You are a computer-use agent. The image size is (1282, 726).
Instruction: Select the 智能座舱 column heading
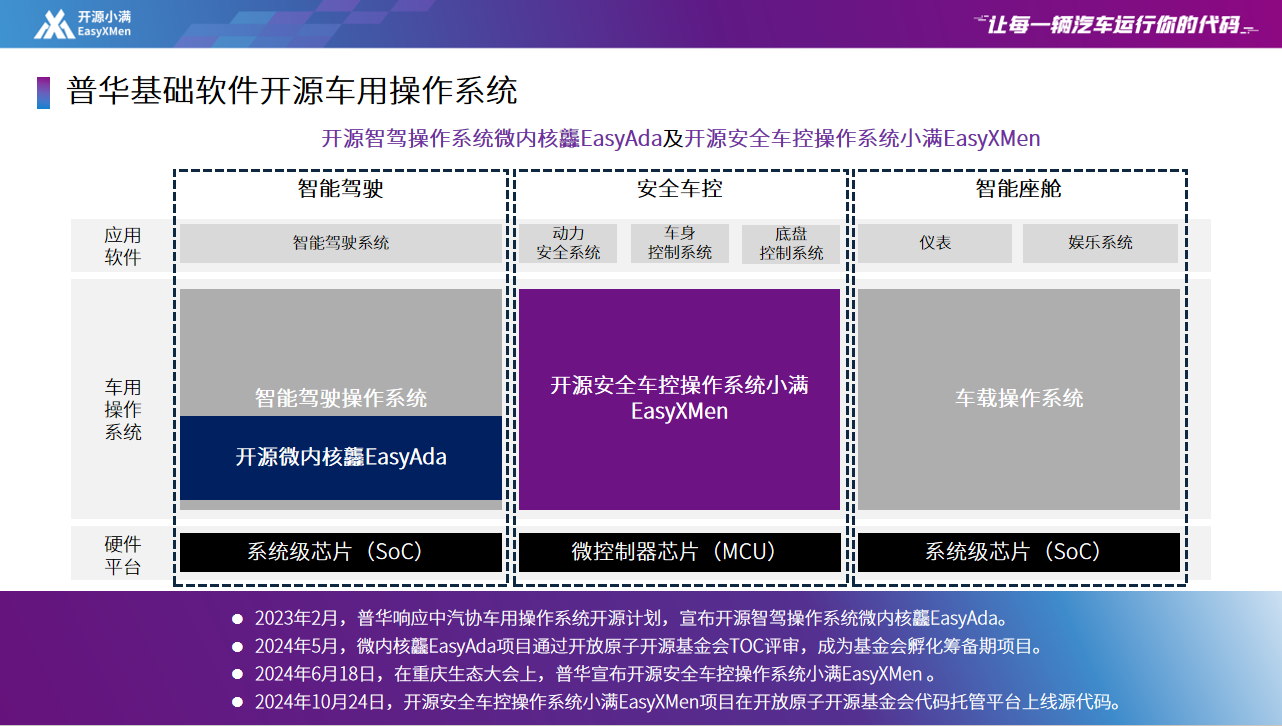1018,189
